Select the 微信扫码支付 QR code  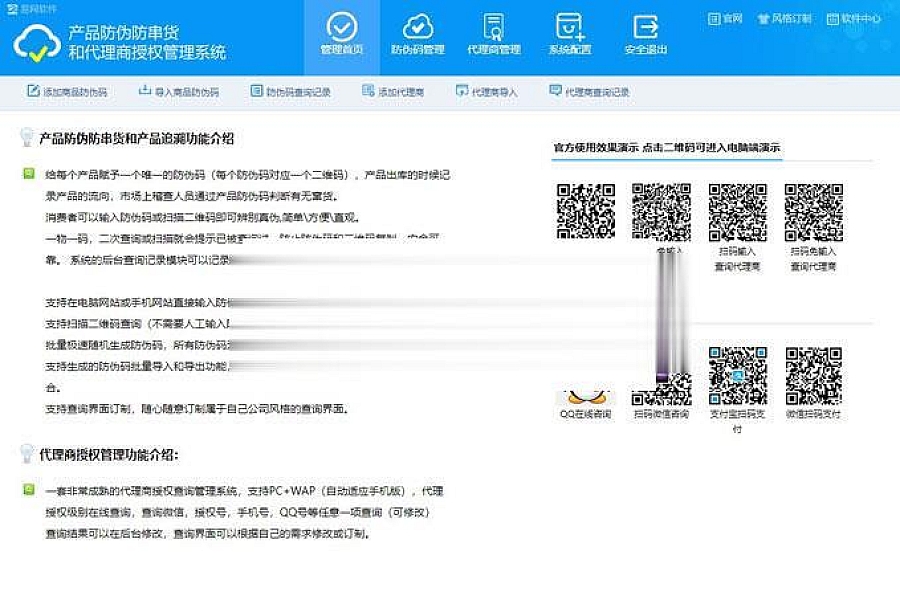(x=814, y=376)
